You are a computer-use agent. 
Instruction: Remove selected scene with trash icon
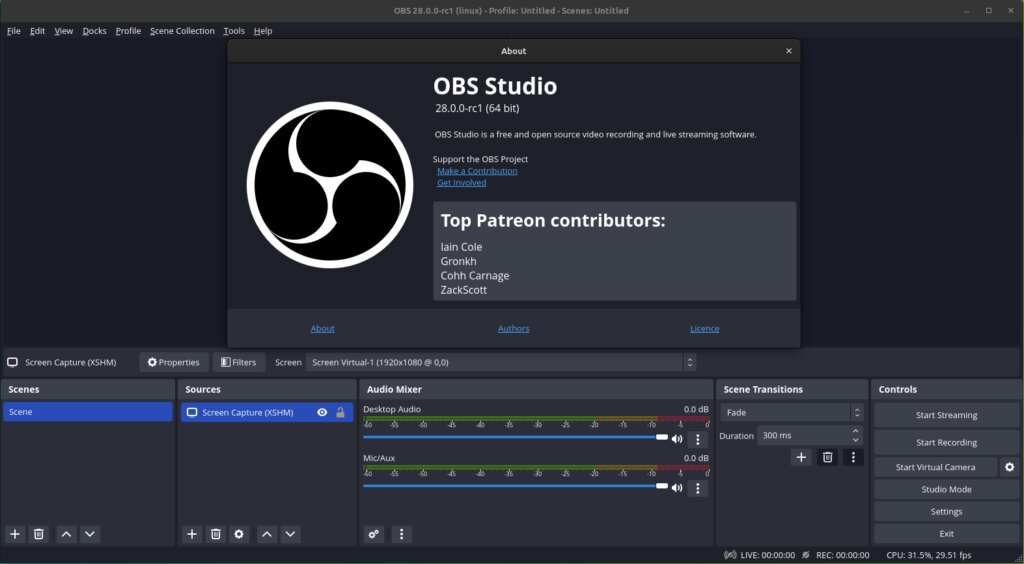[x=39, y=534]
